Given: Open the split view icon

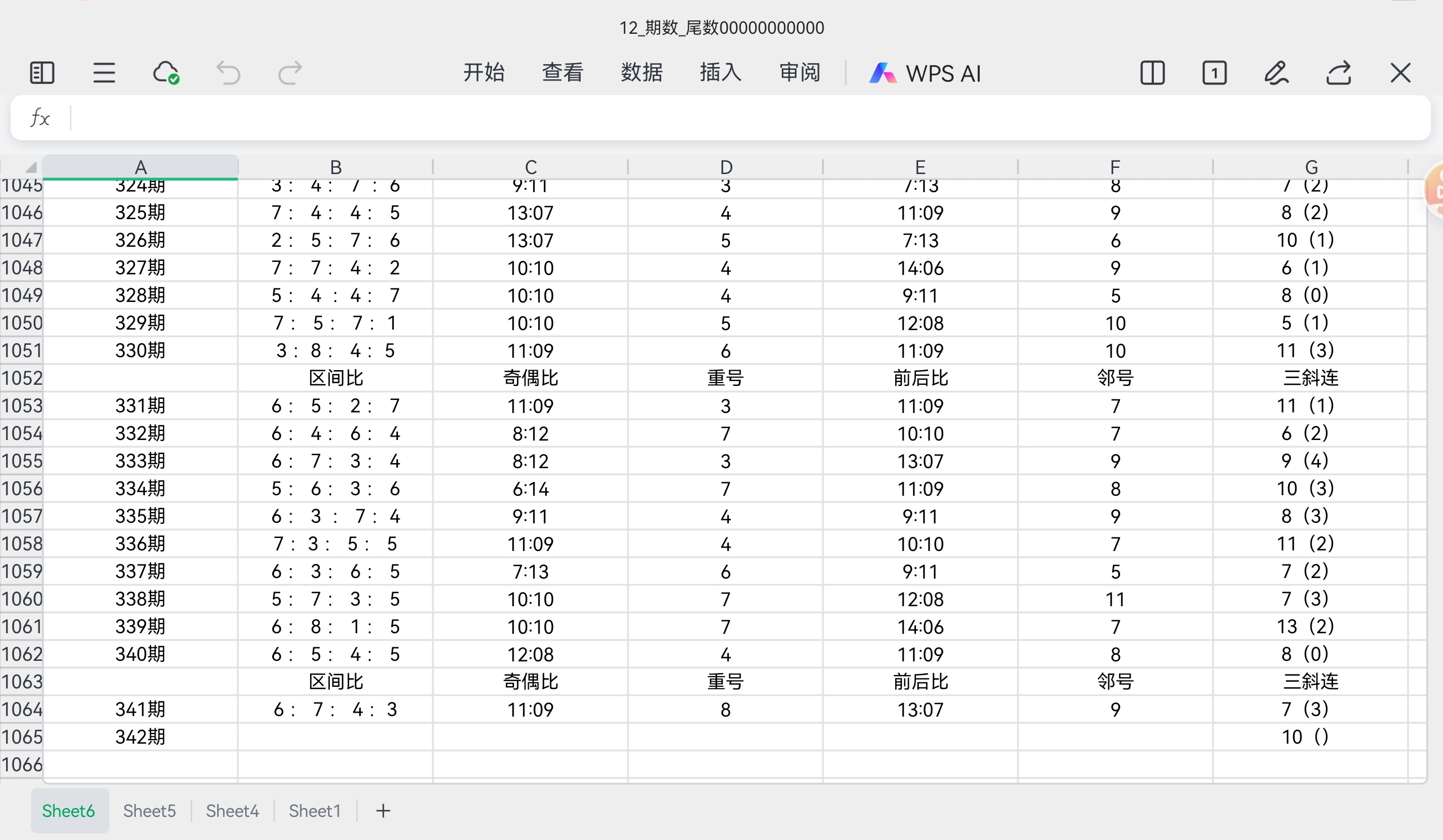Looking at the screenshot, I should coord(1152,73).
